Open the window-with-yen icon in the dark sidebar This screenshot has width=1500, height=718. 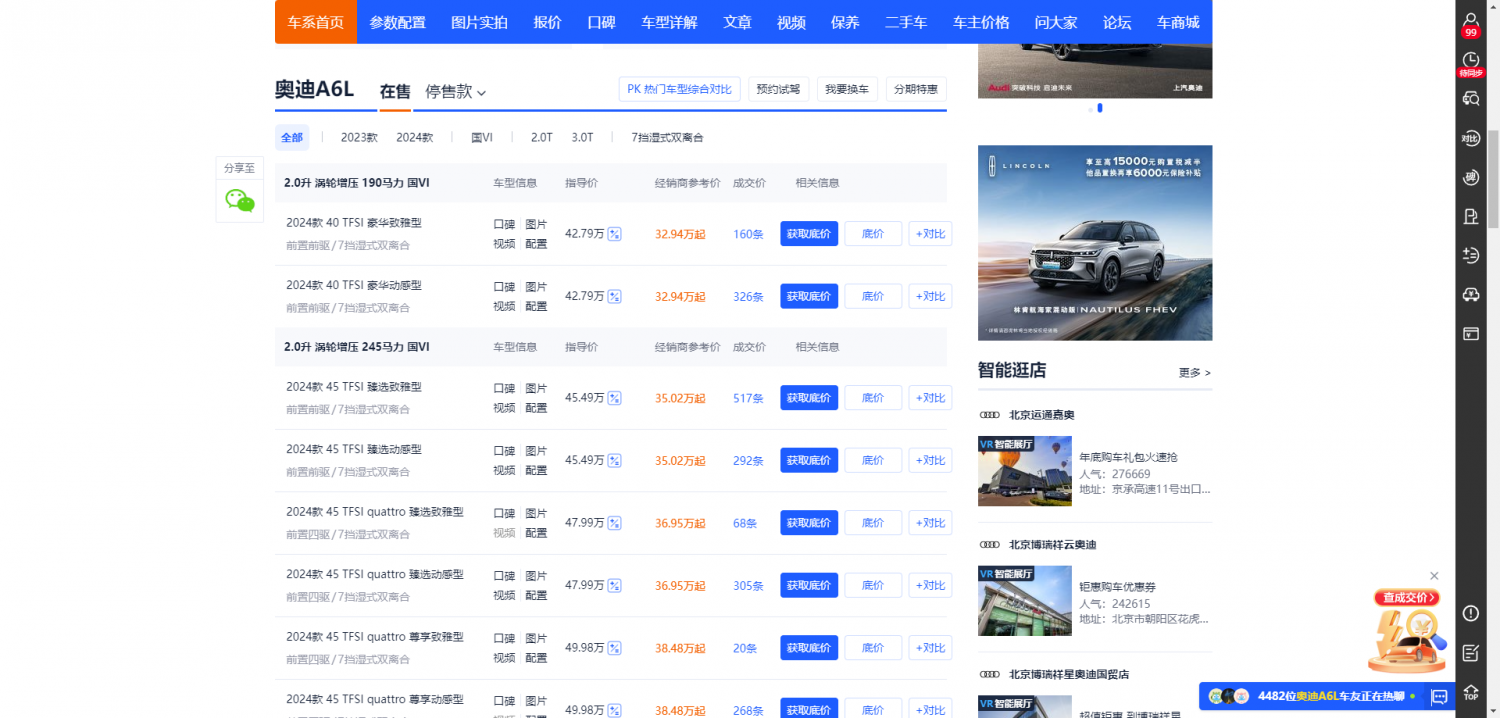[1470, 334]
